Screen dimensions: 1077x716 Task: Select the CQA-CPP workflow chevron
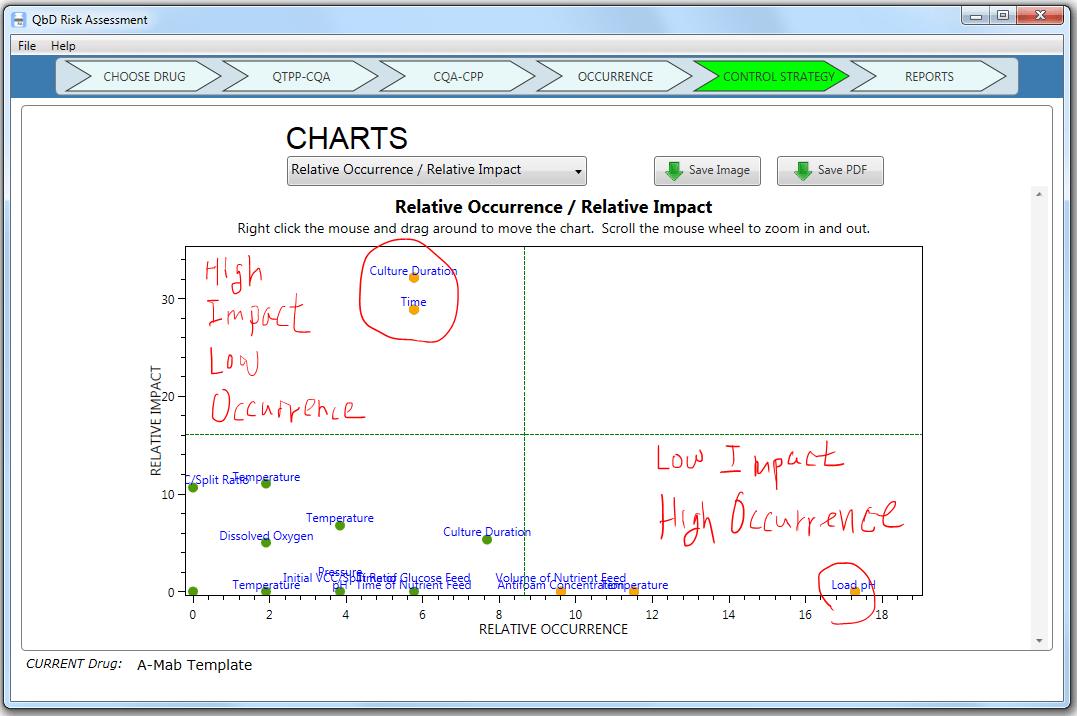[457, 76]
